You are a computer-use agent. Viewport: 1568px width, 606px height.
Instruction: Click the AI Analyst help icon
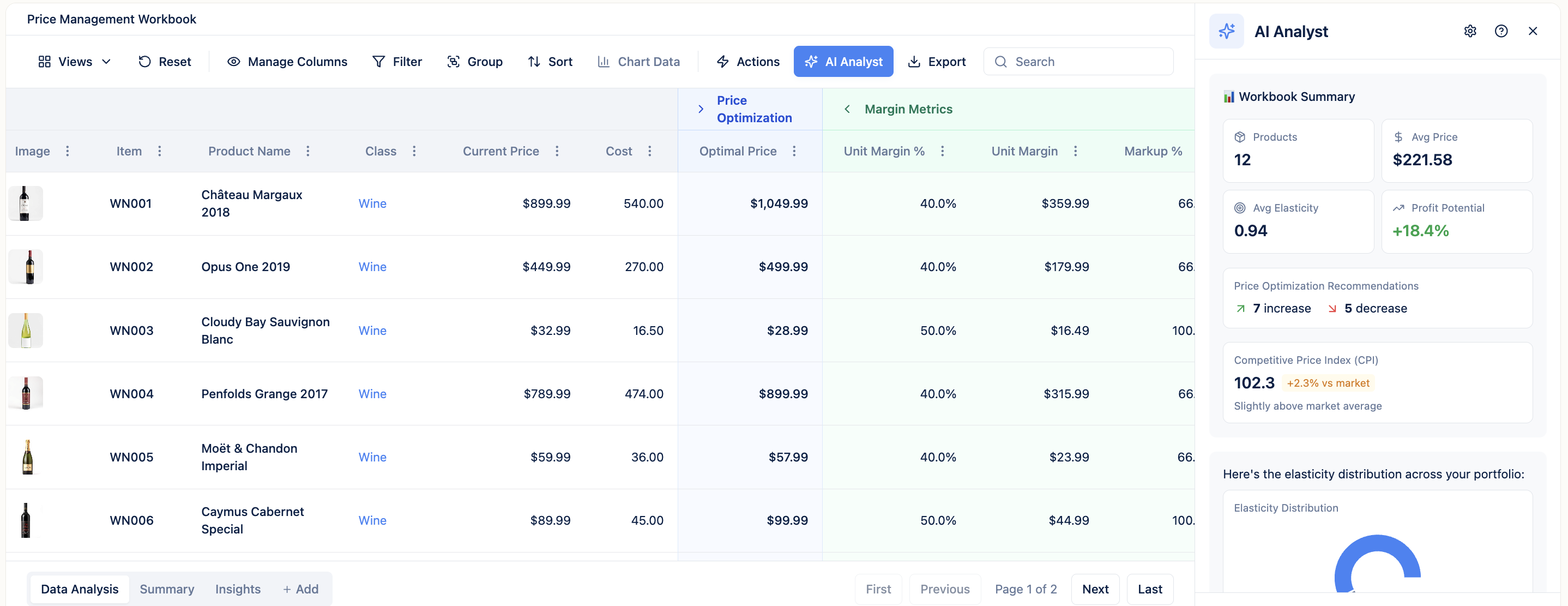pos(1501,31)
